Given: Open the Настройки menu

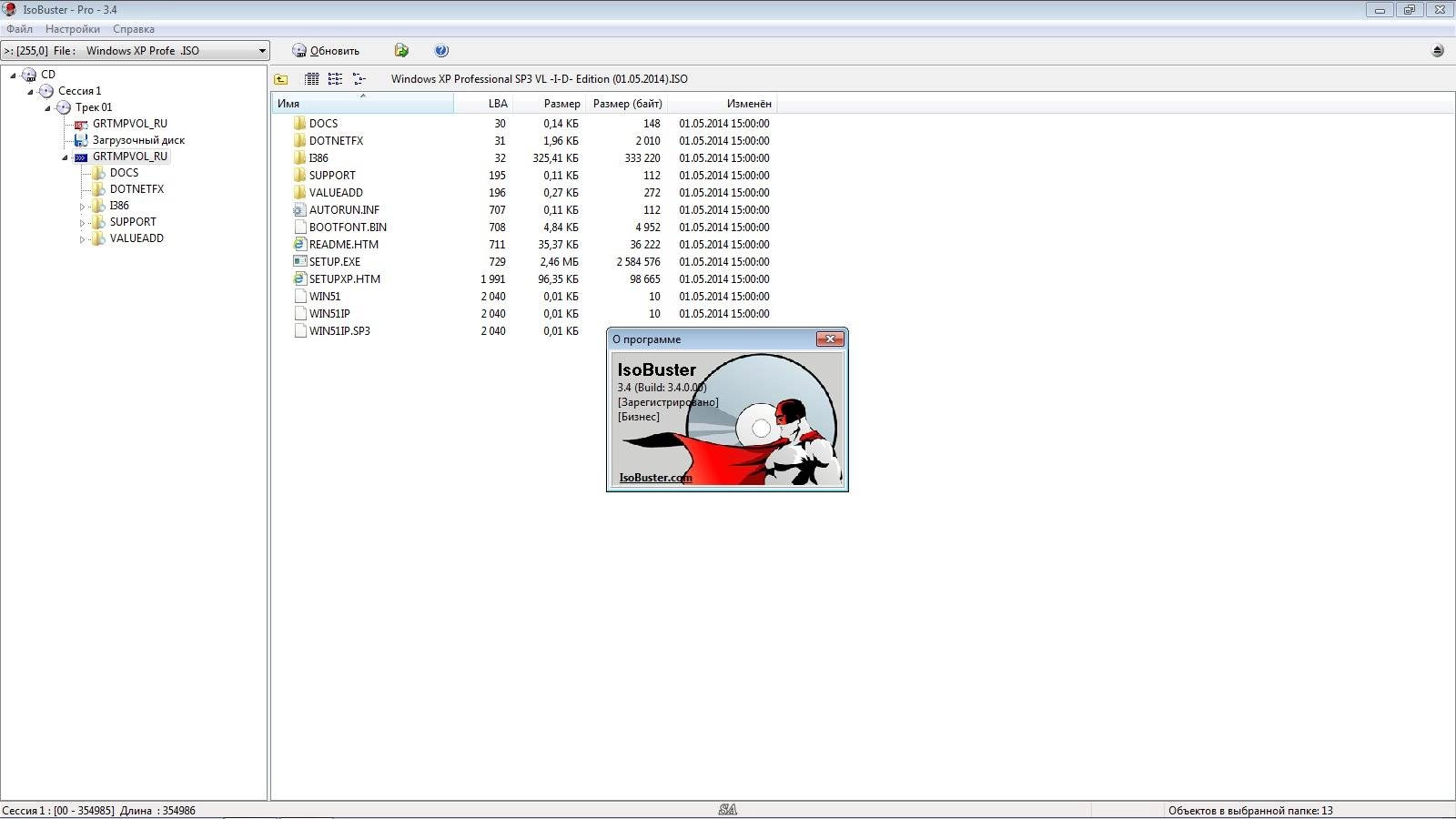Looking at the screenshot, I should click(x=73, y=29).
